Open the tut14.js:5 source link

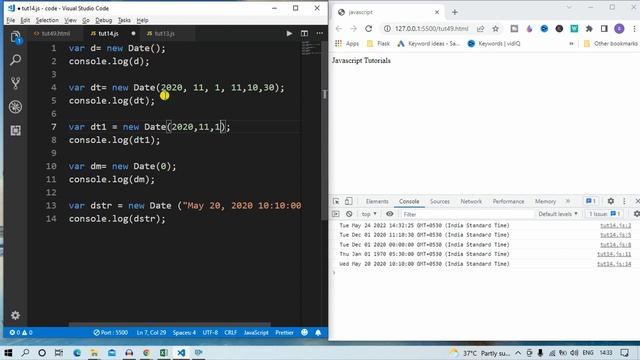(616, 235)
